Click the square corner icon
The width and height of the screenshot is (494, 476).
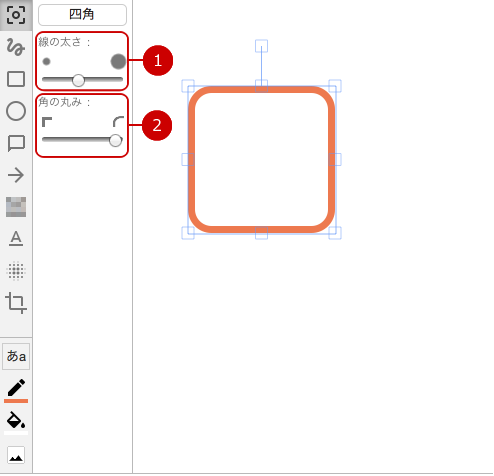[47, 122]
